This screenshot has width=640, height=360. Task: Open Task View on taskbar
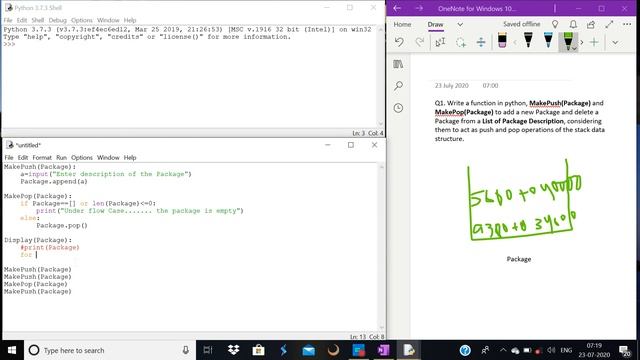pyautogui.click(x=208, y=350)
